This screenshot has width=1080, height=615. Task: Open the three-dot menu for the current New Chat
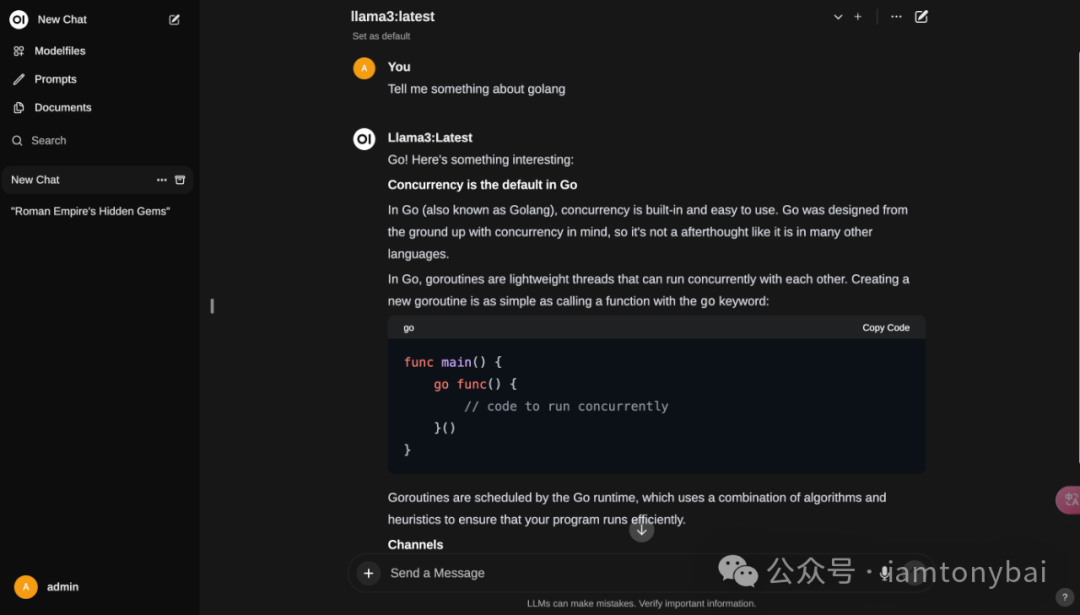tap(162, 180)
